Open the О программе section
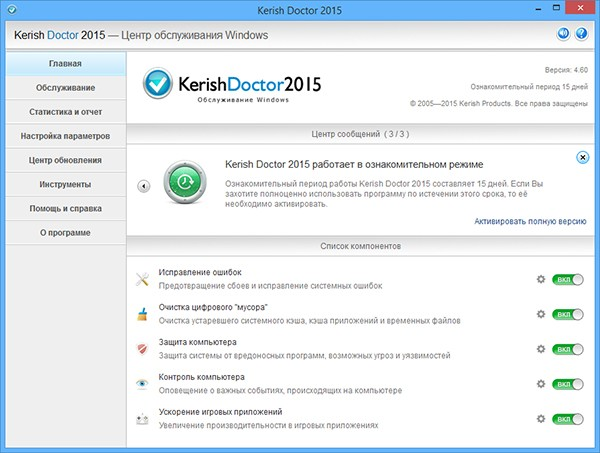 [x=66, y=232]
